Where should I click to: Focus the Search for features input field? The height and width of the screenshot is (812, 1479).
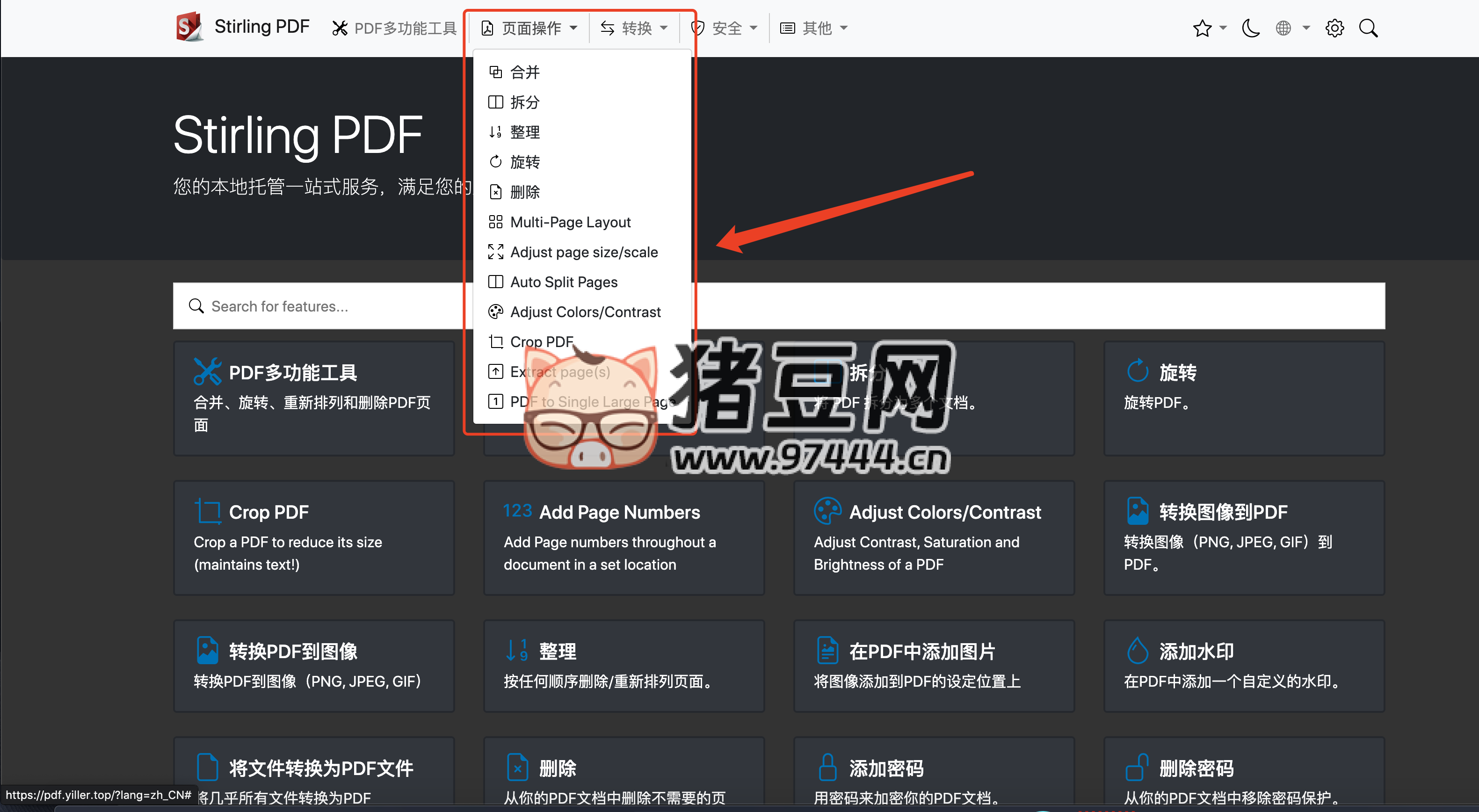pyautogui.click(x=778, y=306)
